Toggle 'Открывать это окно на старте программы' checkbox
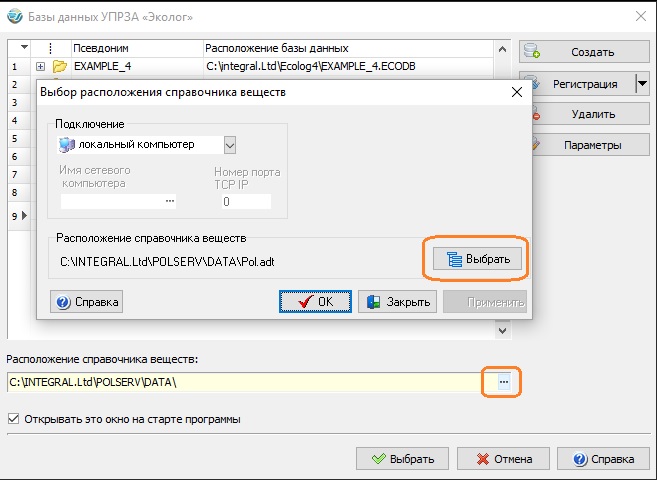Screen dimensions: 657x480 pyautogui.click(x=13, y=419)
